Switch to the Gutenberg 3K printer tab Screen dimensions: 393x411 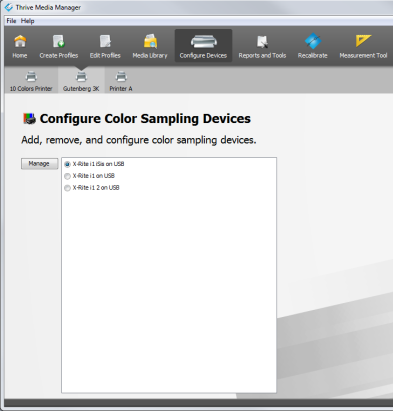[81, 81]
